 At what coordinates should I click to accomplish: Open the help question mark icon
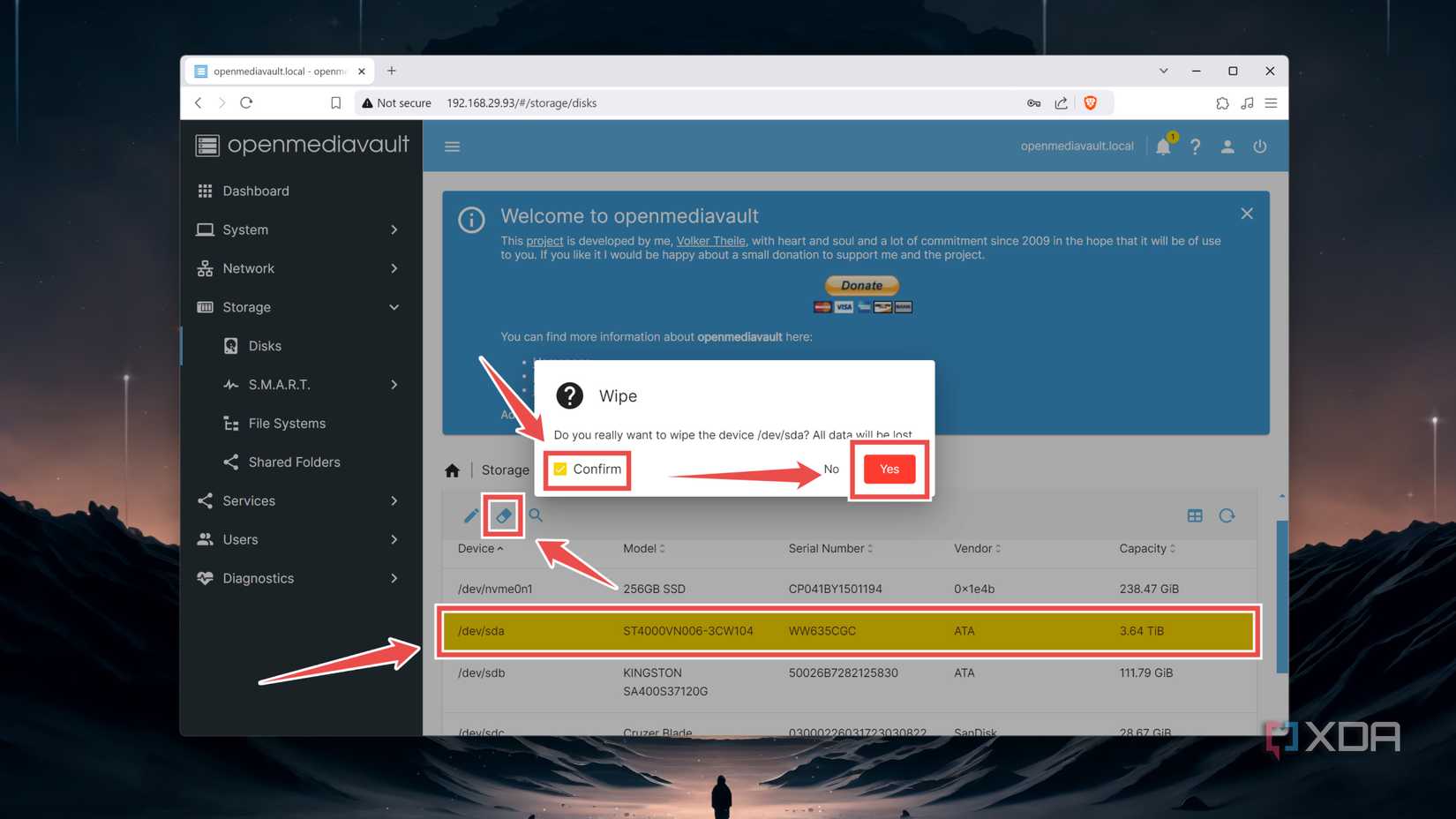[x=1195, y=147]
